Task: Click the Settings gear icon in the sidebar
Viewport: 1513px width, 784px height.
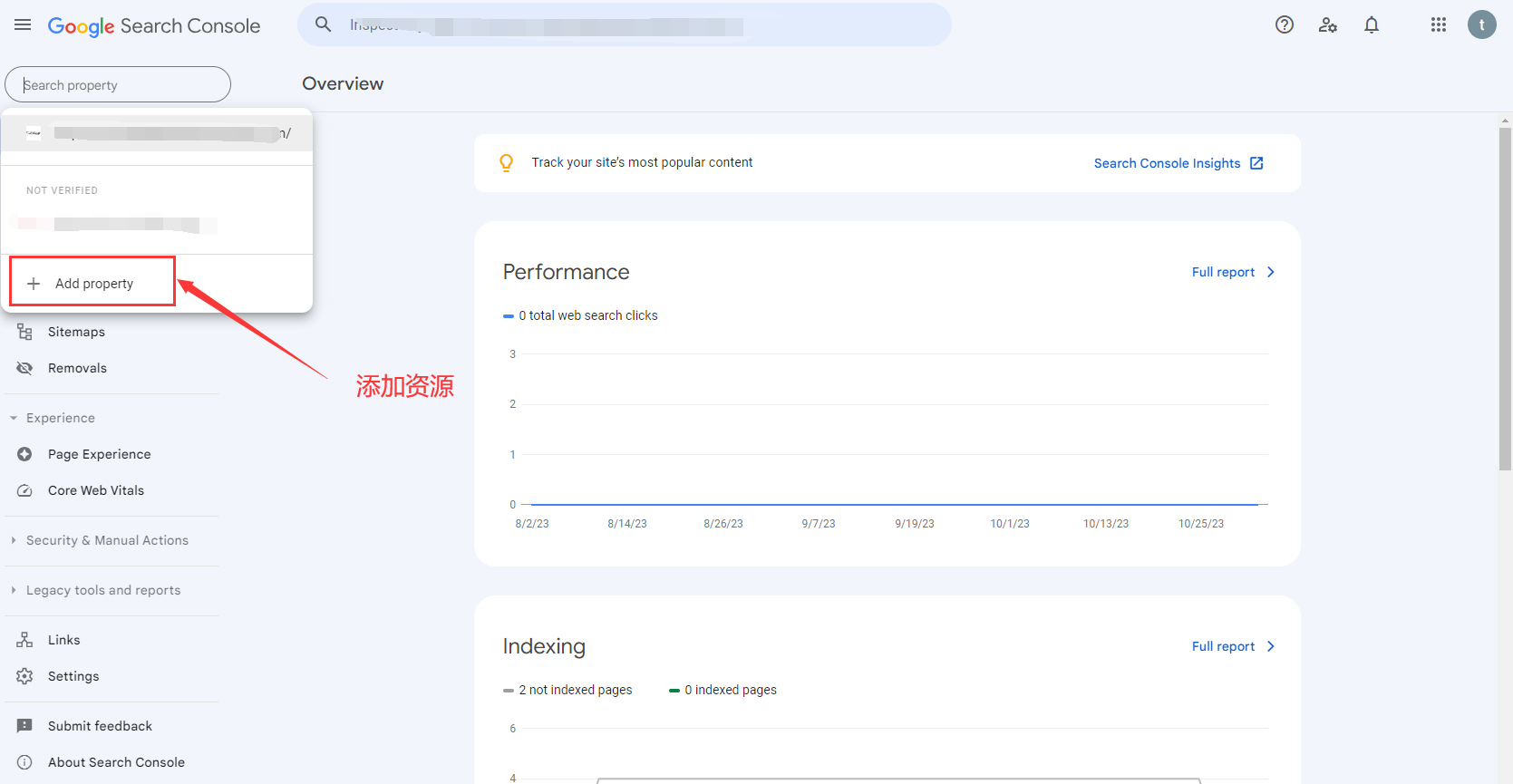Action: (24, 676)
